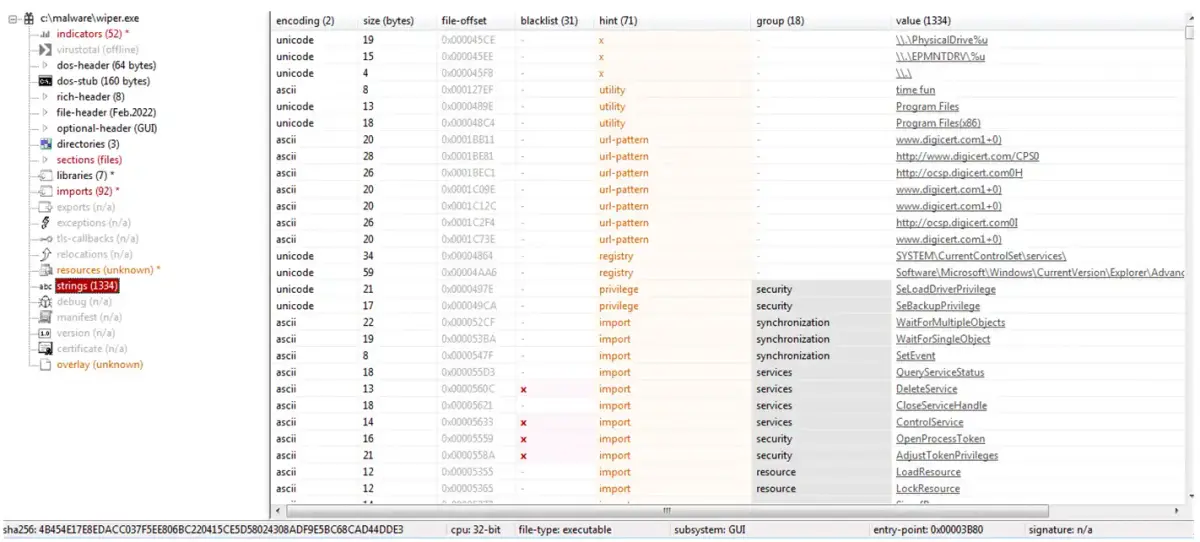
Task: Click the optional-header node icon
Action: coord(45,128)
